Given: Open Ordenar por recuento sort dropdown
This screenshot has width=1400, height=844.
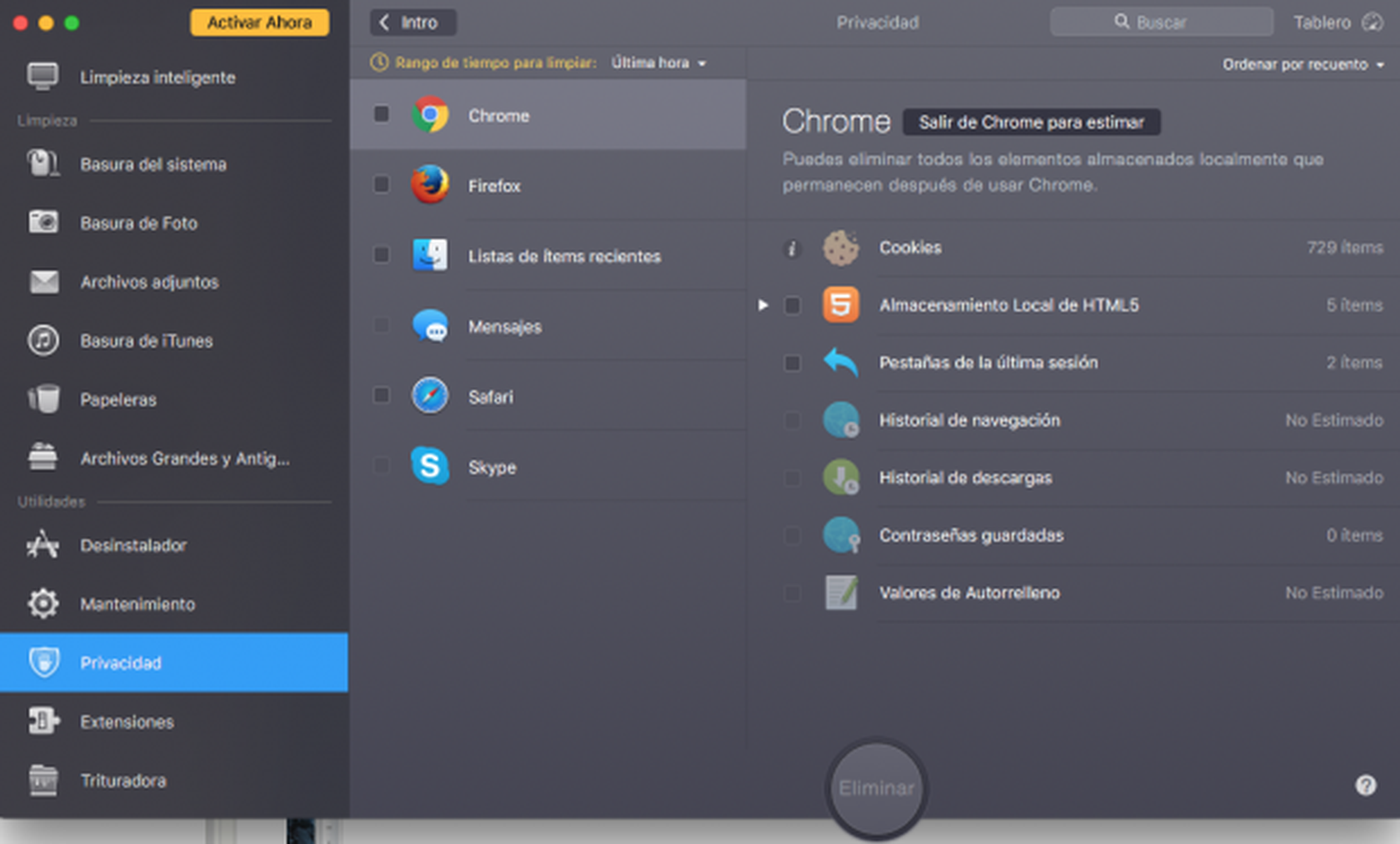Looking at the screenshot, I should pos(1303,65).
